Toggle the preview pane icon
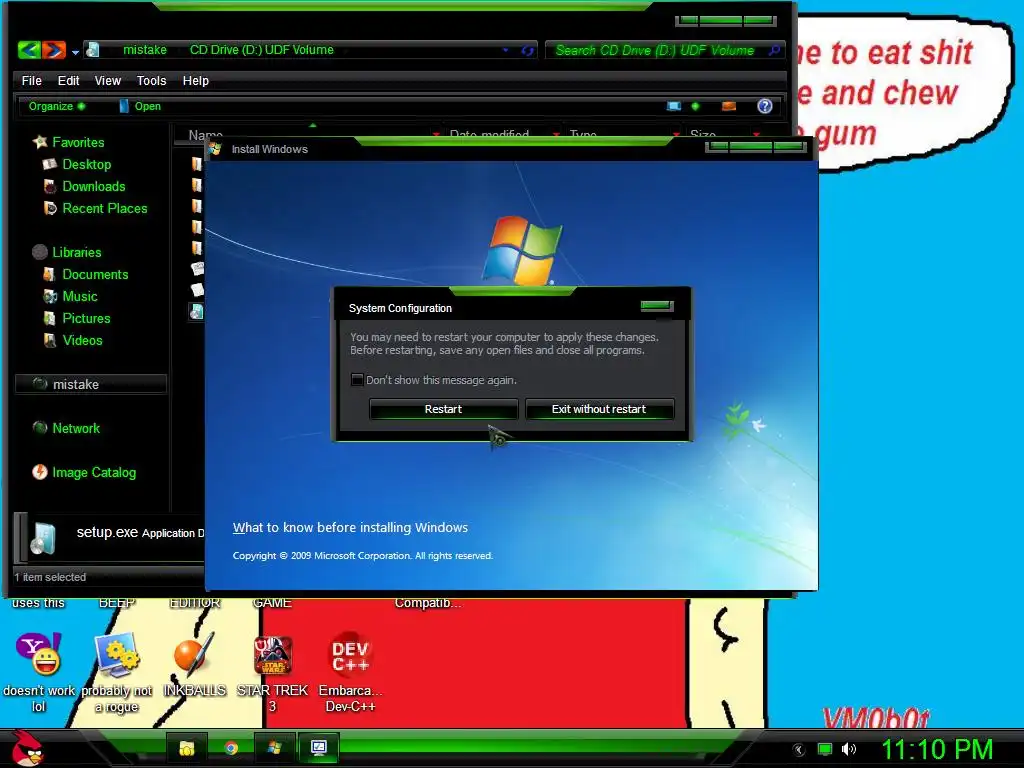Viewport: 1024px width, 768px height. pyautogui.click(x=729, y=106)
